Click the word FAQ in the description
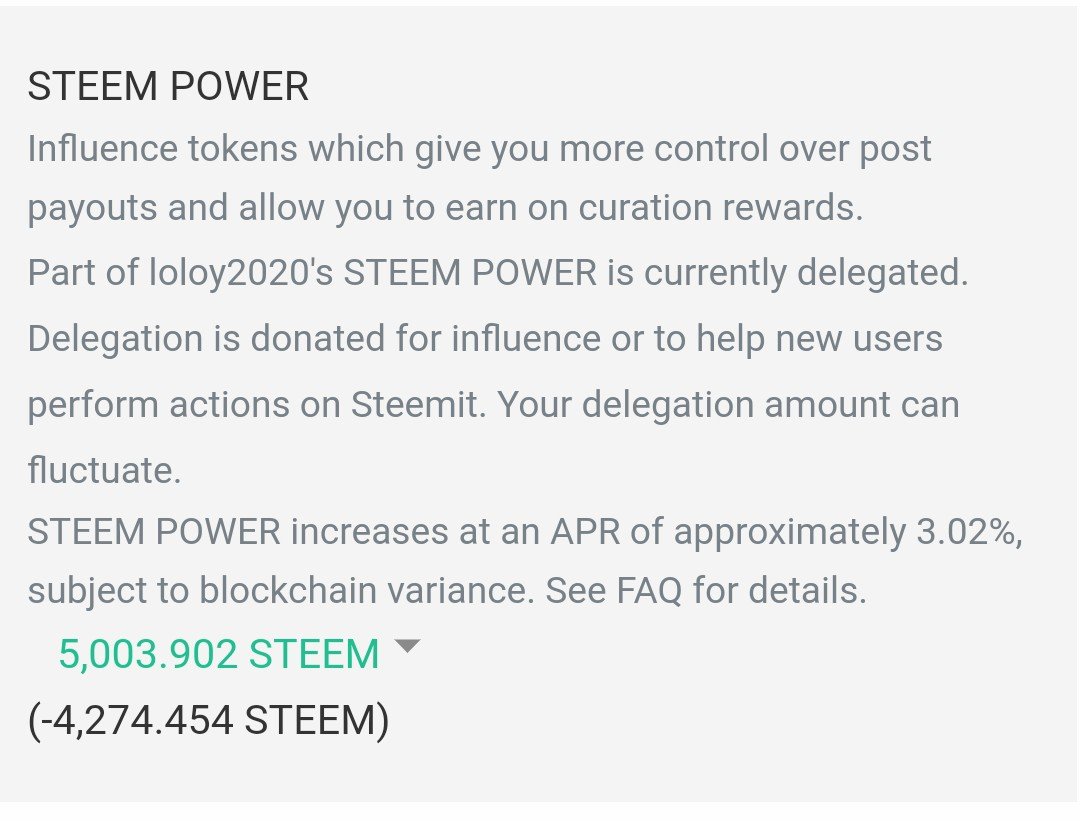 coord(649,590)
